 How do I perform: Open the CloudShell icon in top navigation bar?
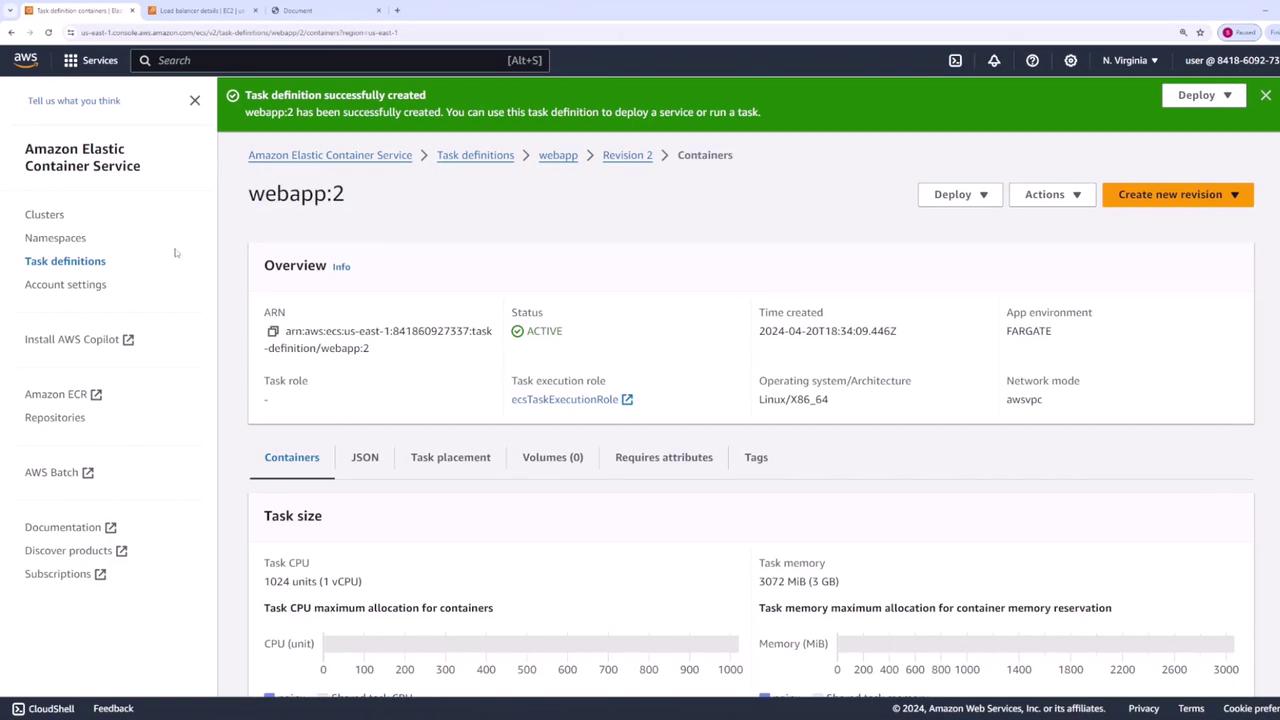pos(955,60)
